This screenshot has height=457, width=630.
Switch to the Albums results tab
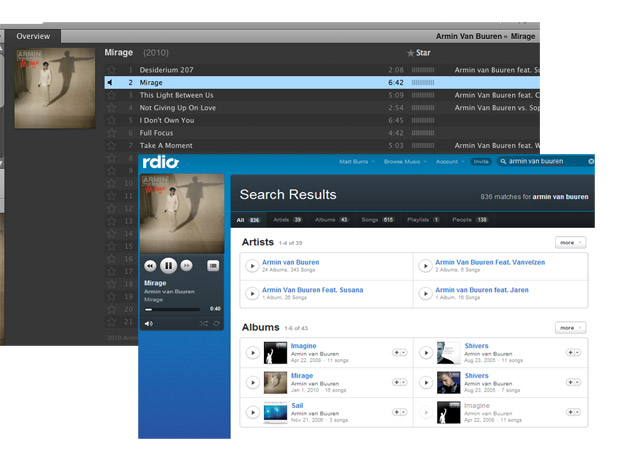331,220
